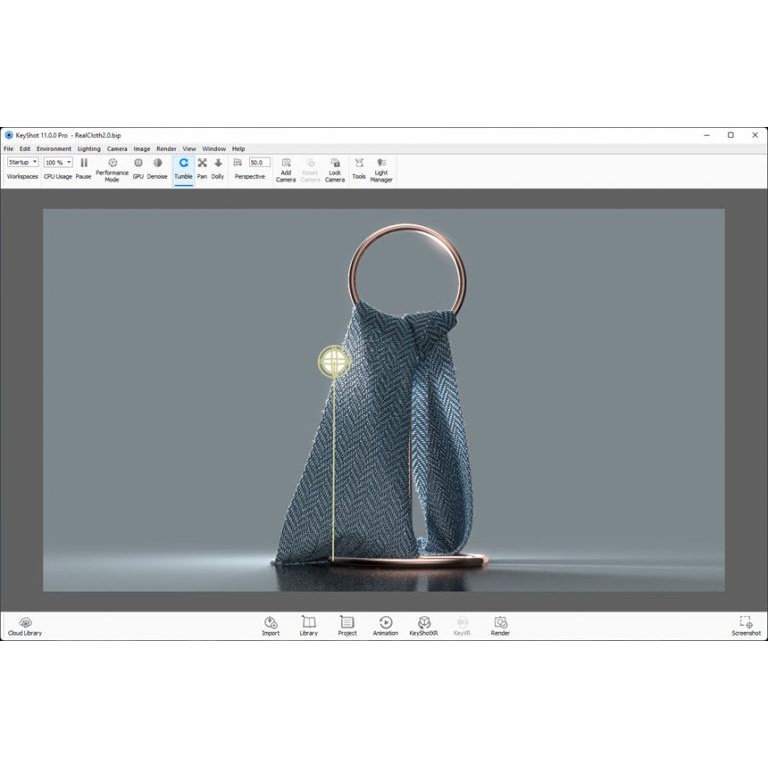
Task: Select the Tumble camera tool
Action: click(x=183, y=163)
